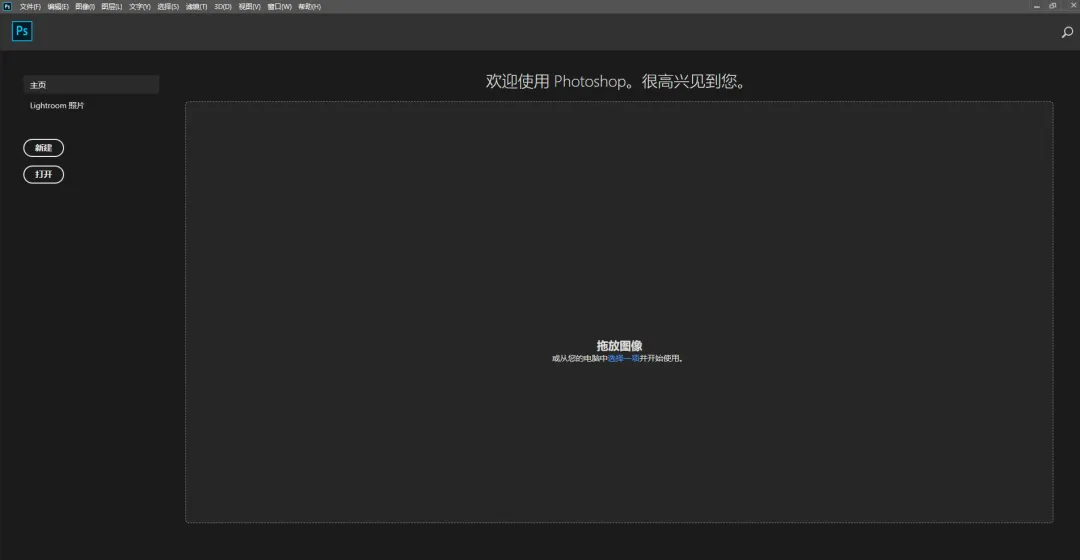Open the 文件(F) menu
The width and height of the screenshot is (1080, 560).
tap(30, 6)
